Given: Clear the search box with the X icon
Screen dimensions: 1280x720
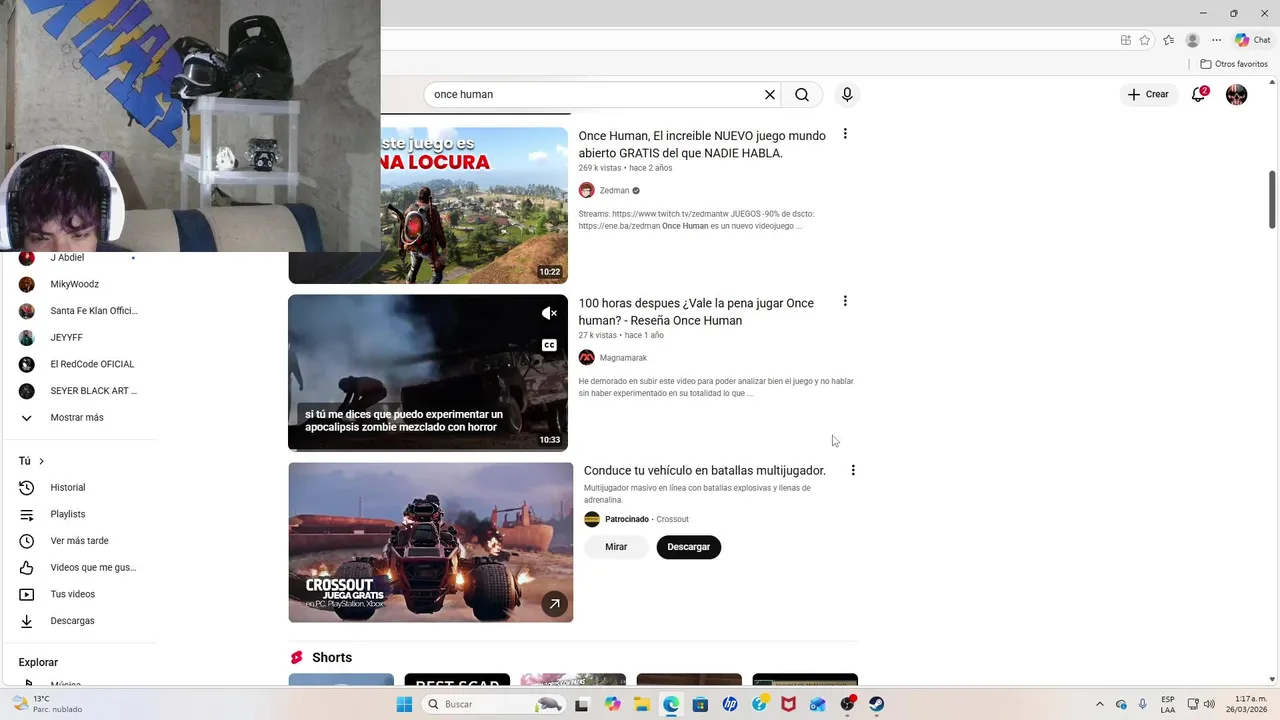Looking at the screenshot, I should click(x=770, y=95).
